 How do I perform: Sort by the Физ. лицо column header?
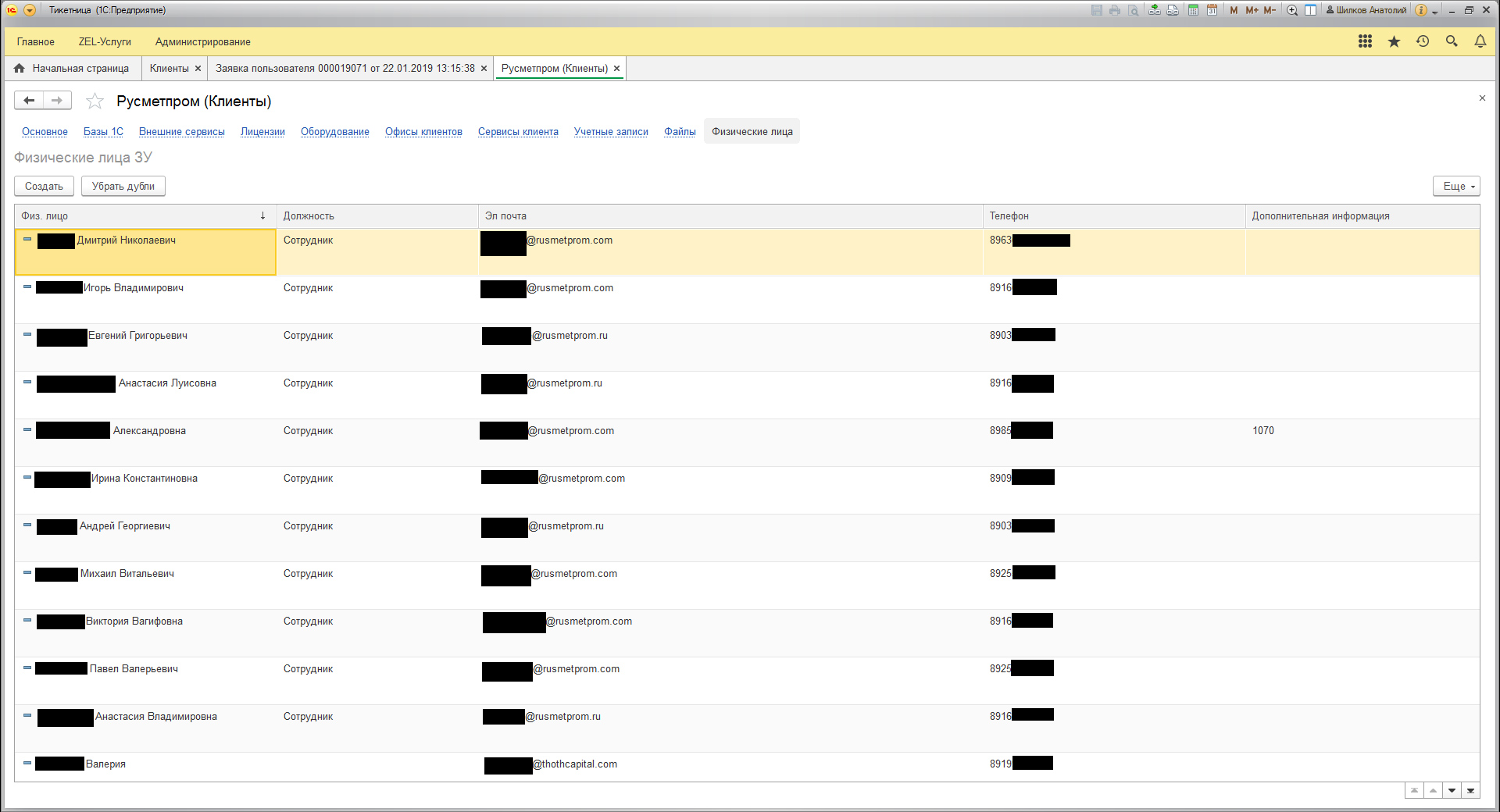pyautogui.click(x=145, y=216)
